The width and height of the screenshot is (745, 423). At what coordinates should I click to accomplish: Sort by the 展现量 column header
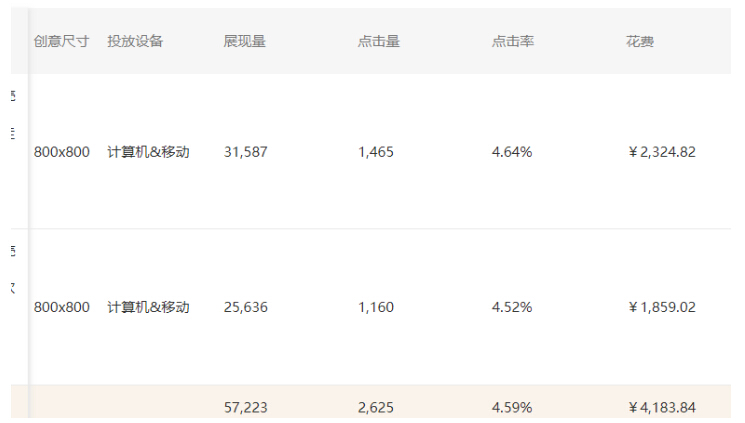point(244,42)
